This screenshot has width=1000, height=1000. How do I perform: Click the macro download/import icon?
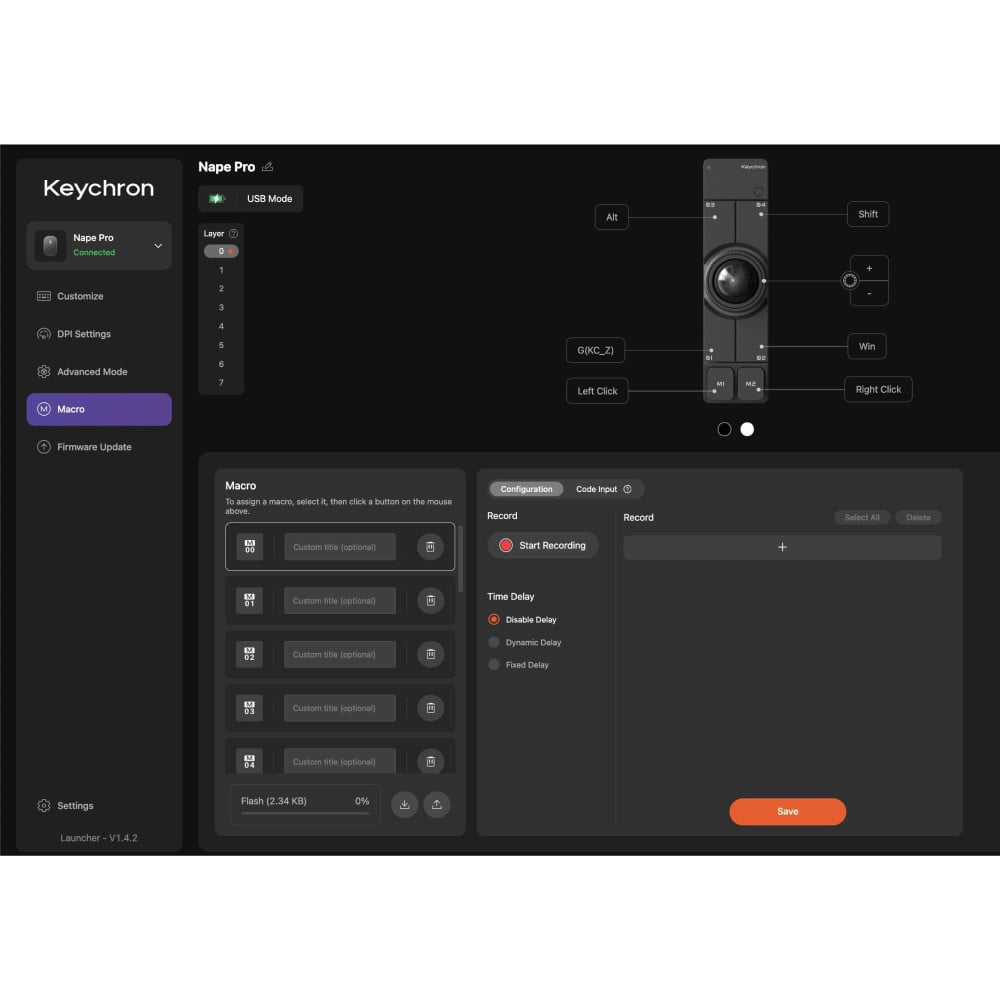point(404,804)
